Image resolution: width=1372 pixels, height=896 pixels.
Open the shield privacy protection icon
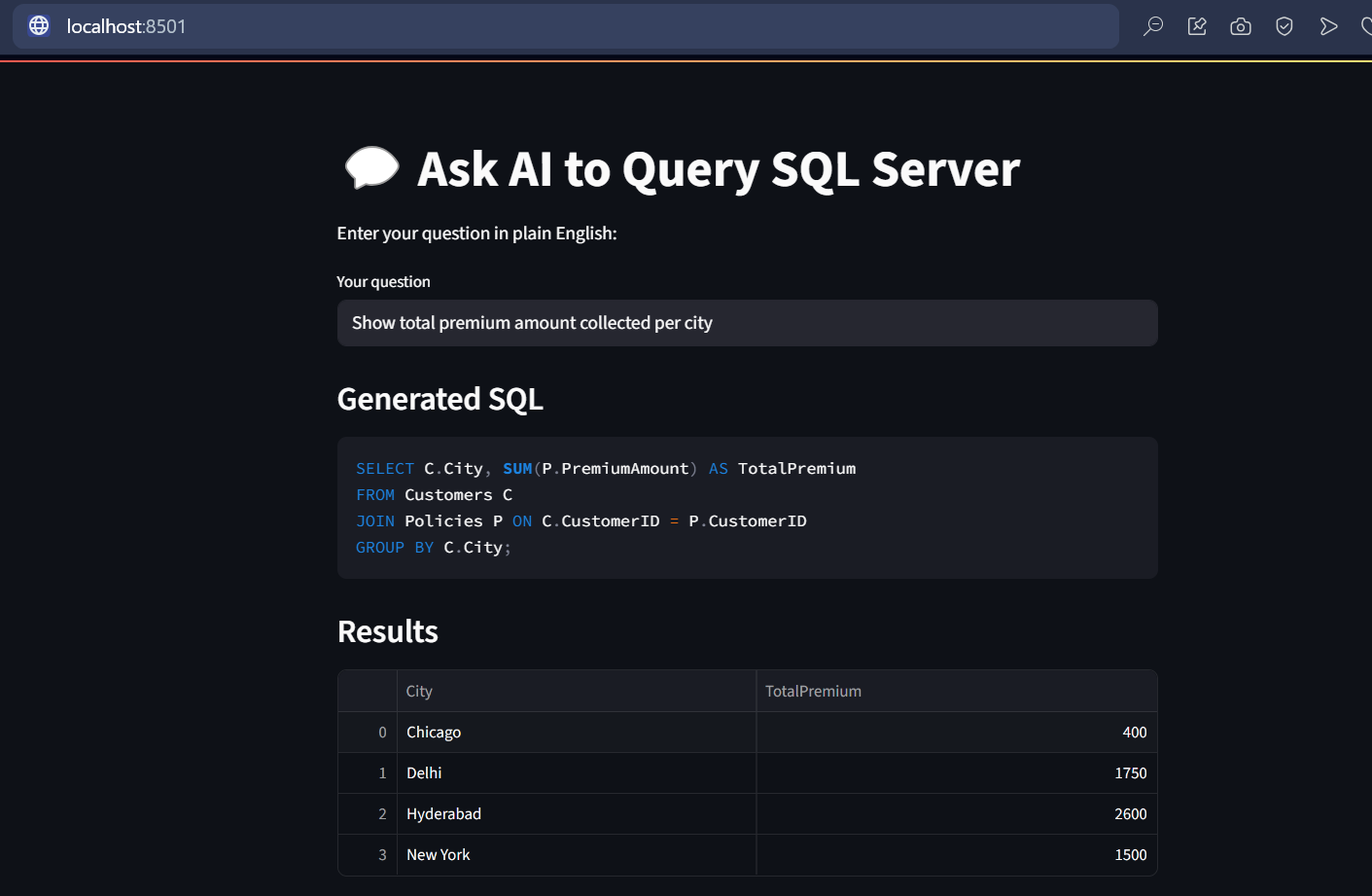tap(1284, 26)
